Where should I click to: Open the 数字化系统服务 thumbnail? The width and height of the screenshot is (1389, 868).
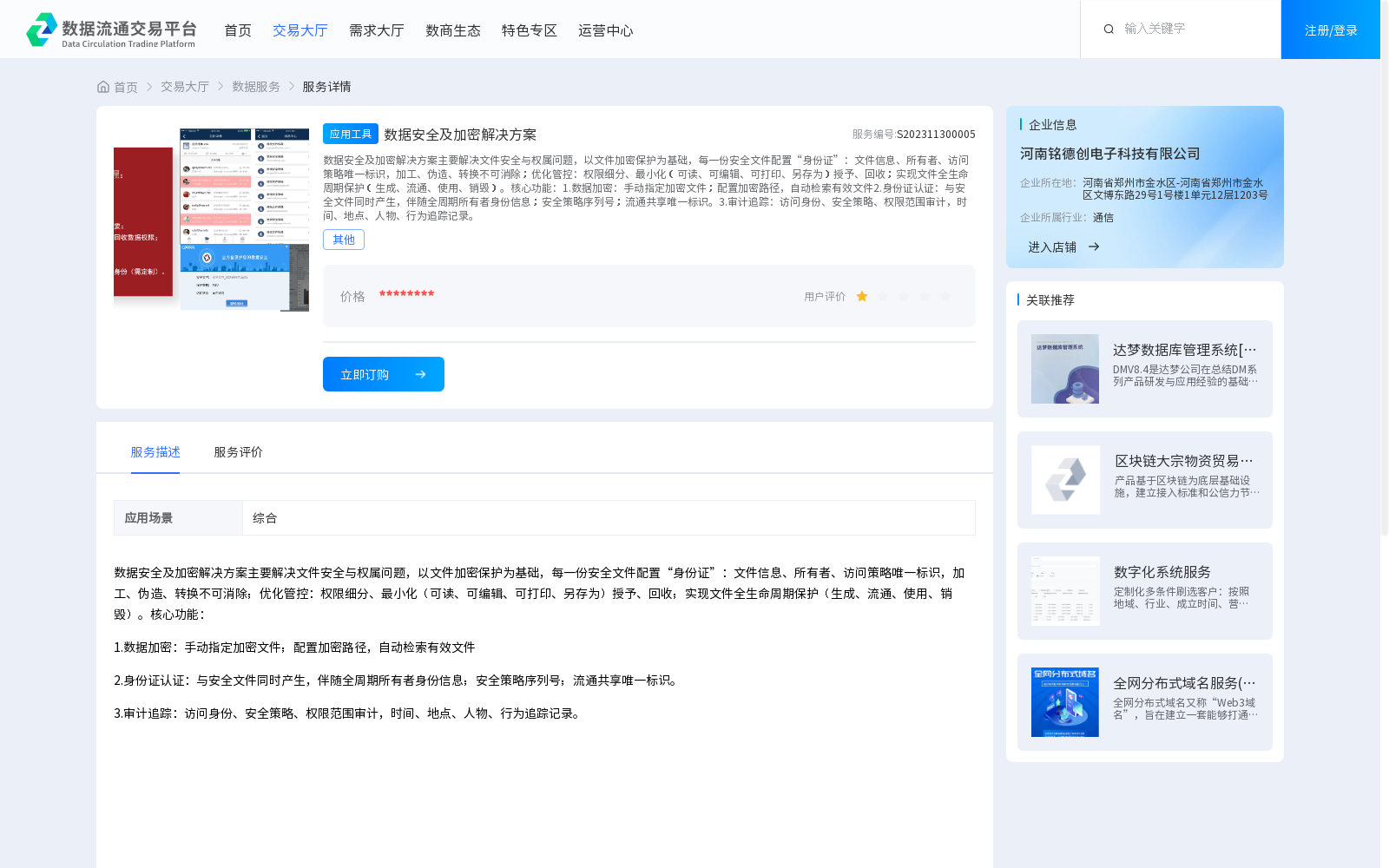[1065, 591]
